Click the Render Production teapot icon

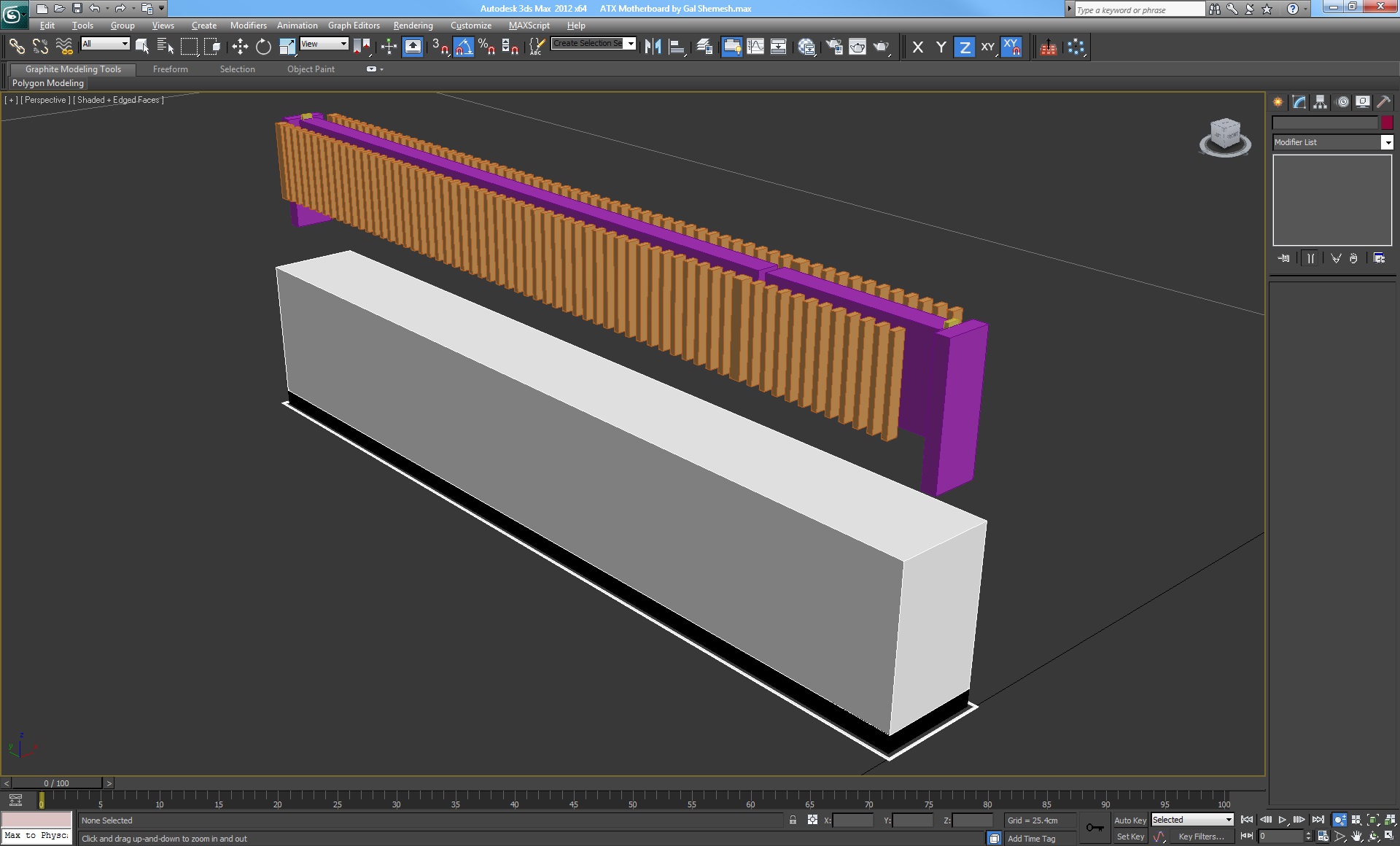pos(882,47)
